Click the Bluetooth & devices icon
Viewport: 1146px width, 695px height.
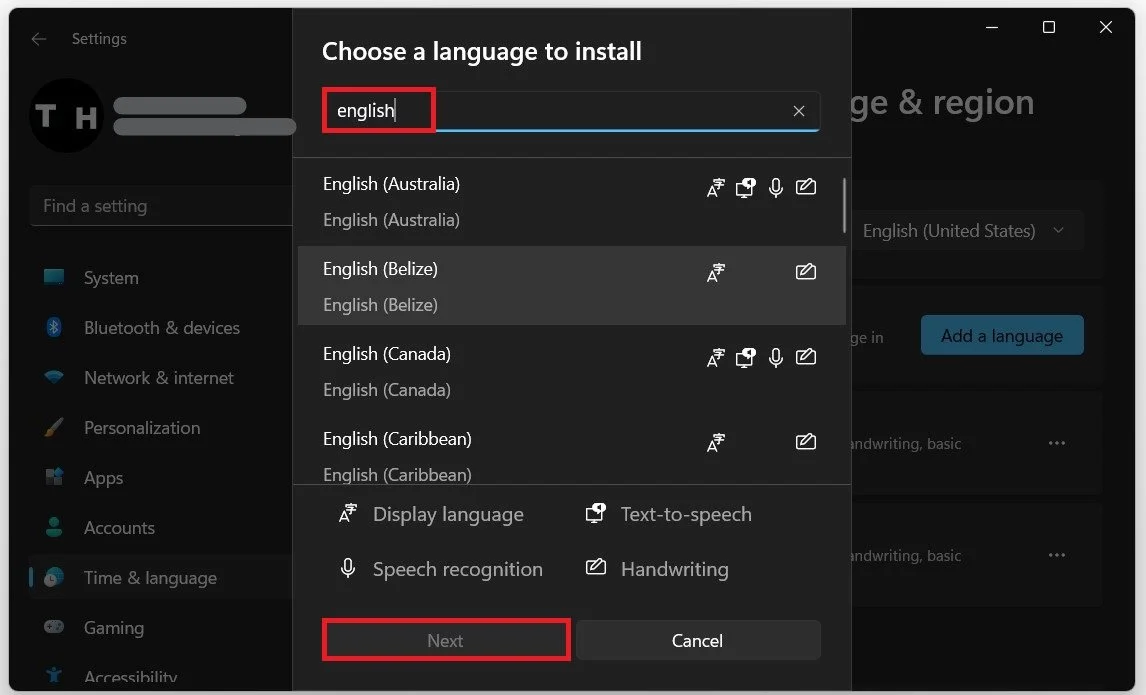point(53,327)
